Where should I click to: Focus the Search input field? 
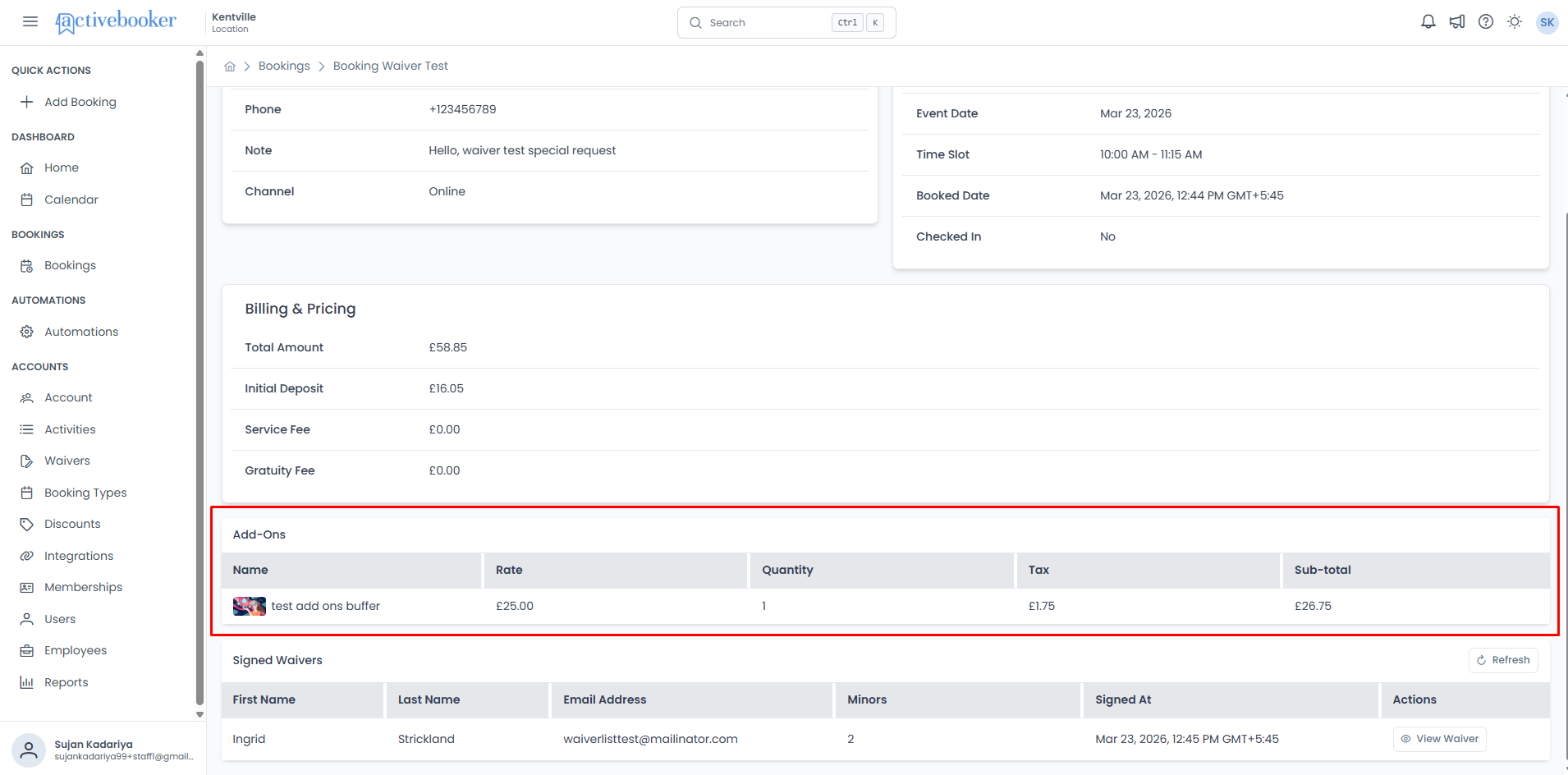786,22
